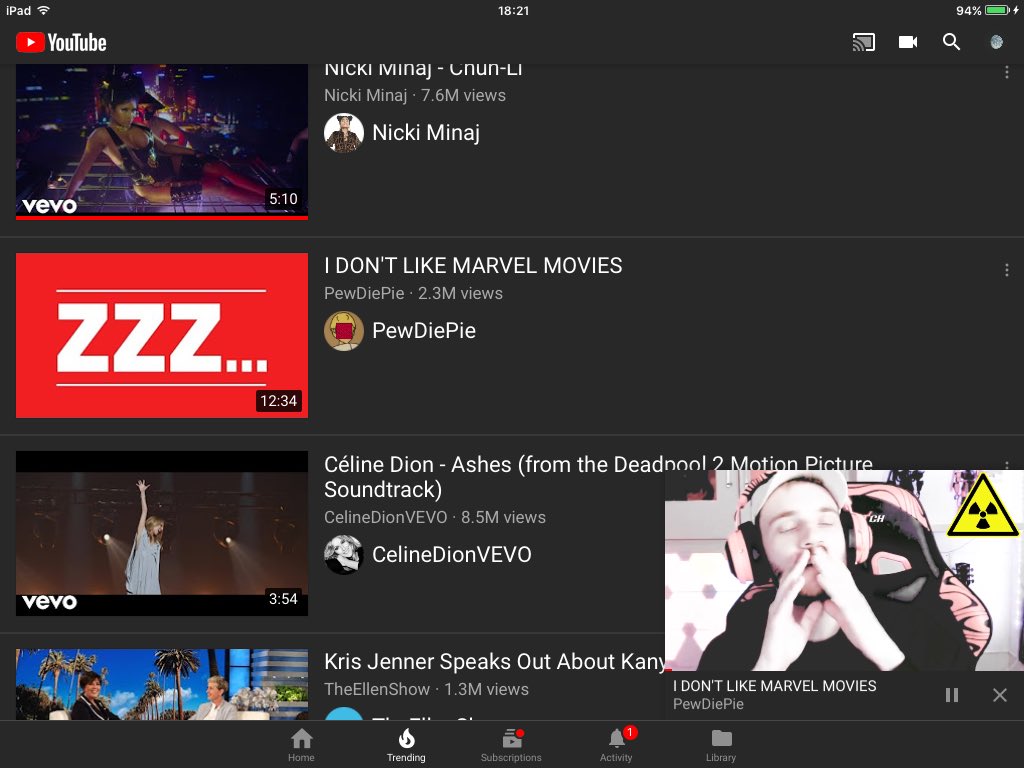Viewport: 1024px width, 768px height.
Task: Tap the PewDiePie · 2.3M views text
Action: point(413,293)
